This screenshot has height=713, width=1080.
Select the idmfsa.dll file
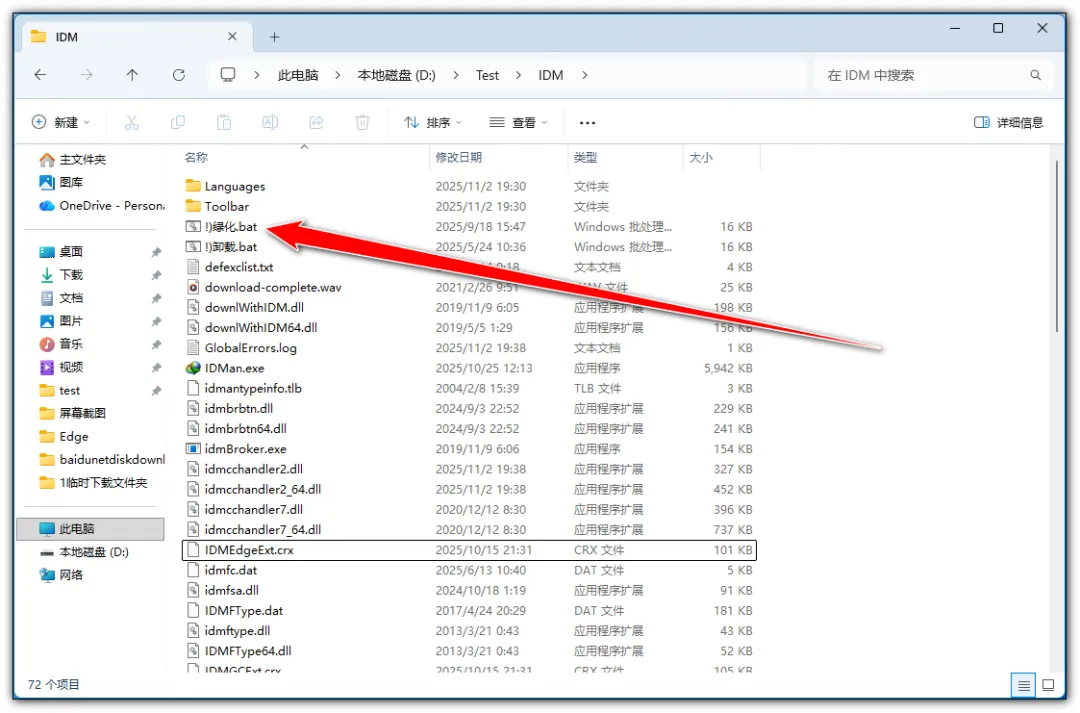click(231, 591)
